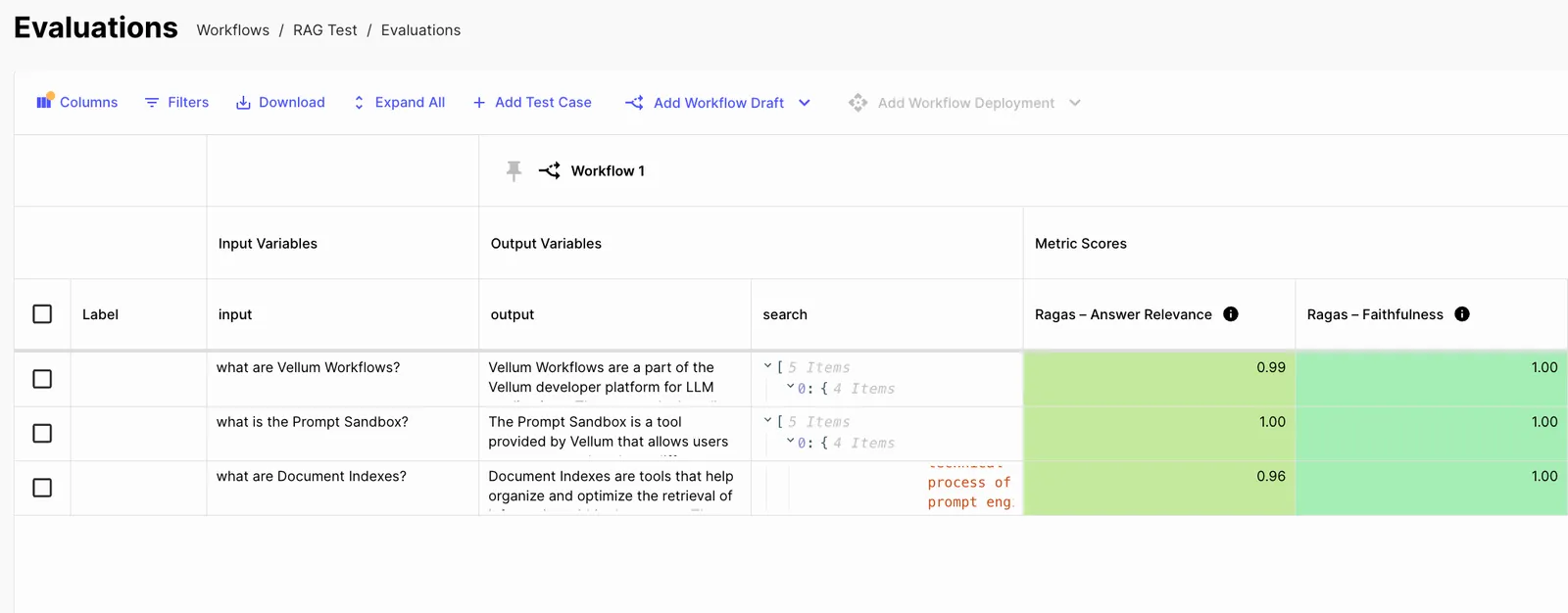This screenshot has width=1568, height=613.
Task: Show info for Ragas – Answer Relevance
Action: point(1231,314)
